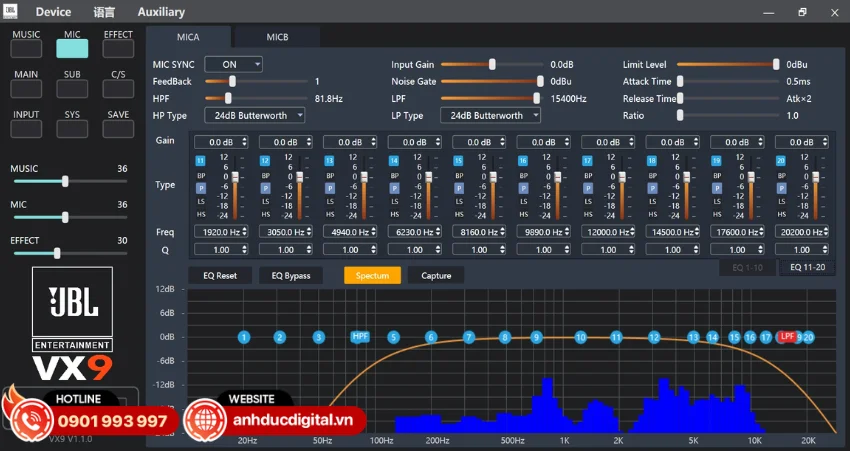Select EQ point 7 on the graph

(x=469, y=337)
